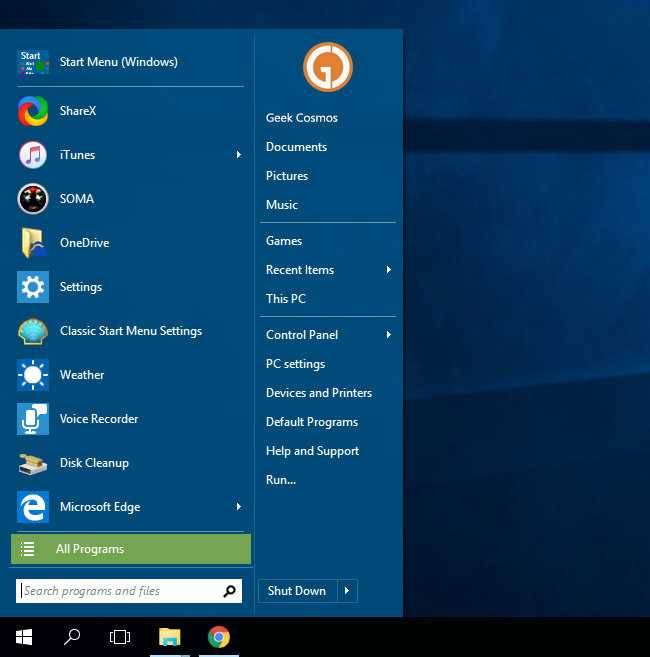Open This PC
The image size is (650, 657).
coord(286,298)
